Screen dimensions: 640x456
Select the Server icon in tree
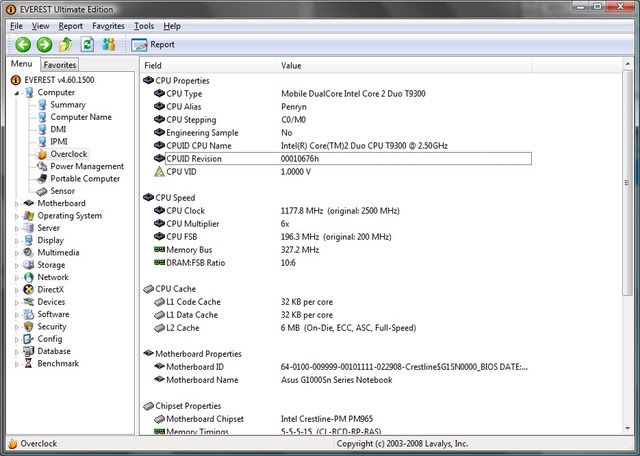(x=29, y=228)
